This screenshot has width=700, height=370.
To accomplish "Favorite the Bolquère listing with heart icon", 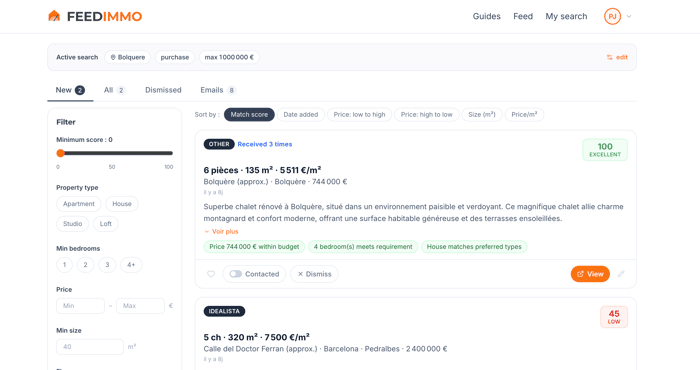I will point(211,274).
